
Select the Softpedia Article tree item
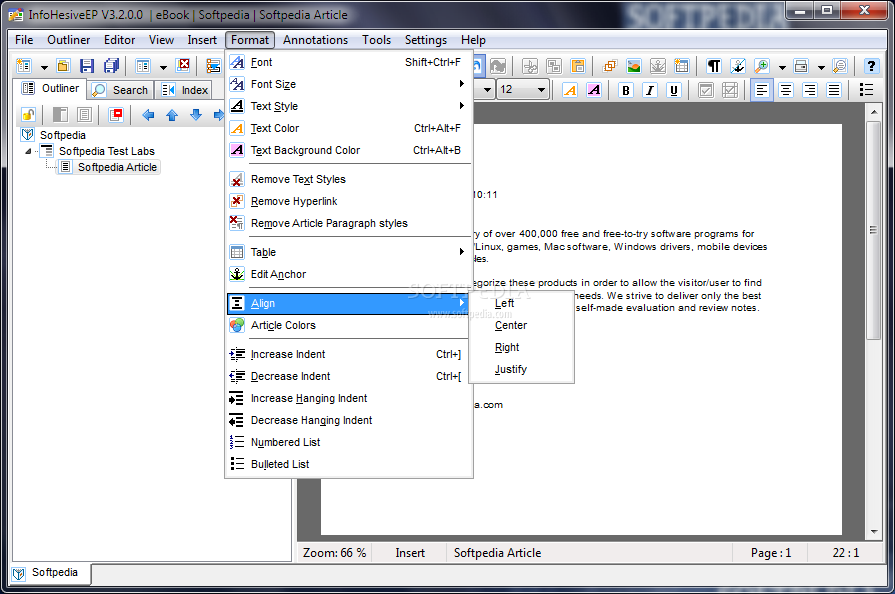[117, 167]
